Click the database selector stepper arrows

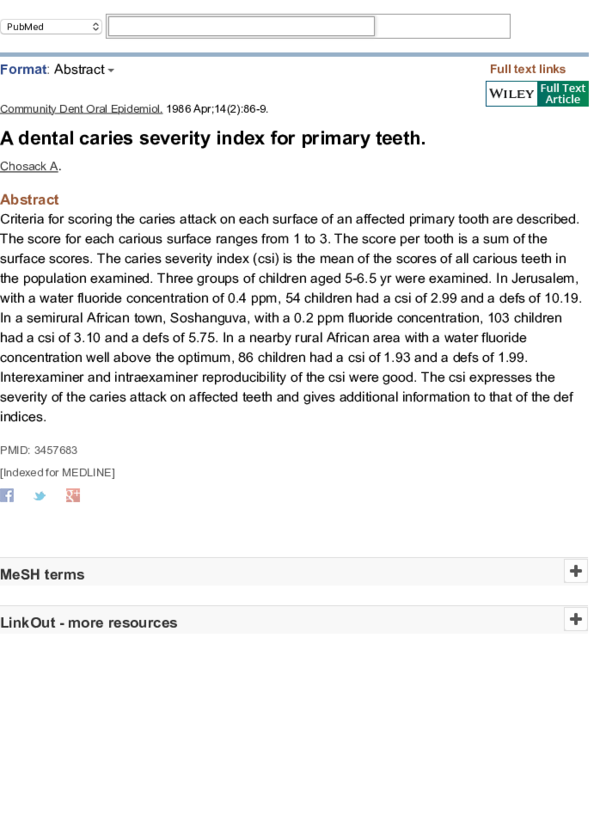point(95,26)
